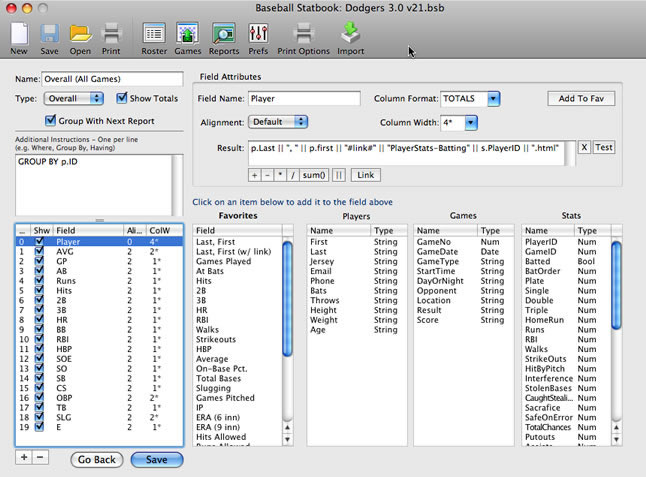Click the Go Back button
This screenshot has height=477, width=646.
(97, 460)
